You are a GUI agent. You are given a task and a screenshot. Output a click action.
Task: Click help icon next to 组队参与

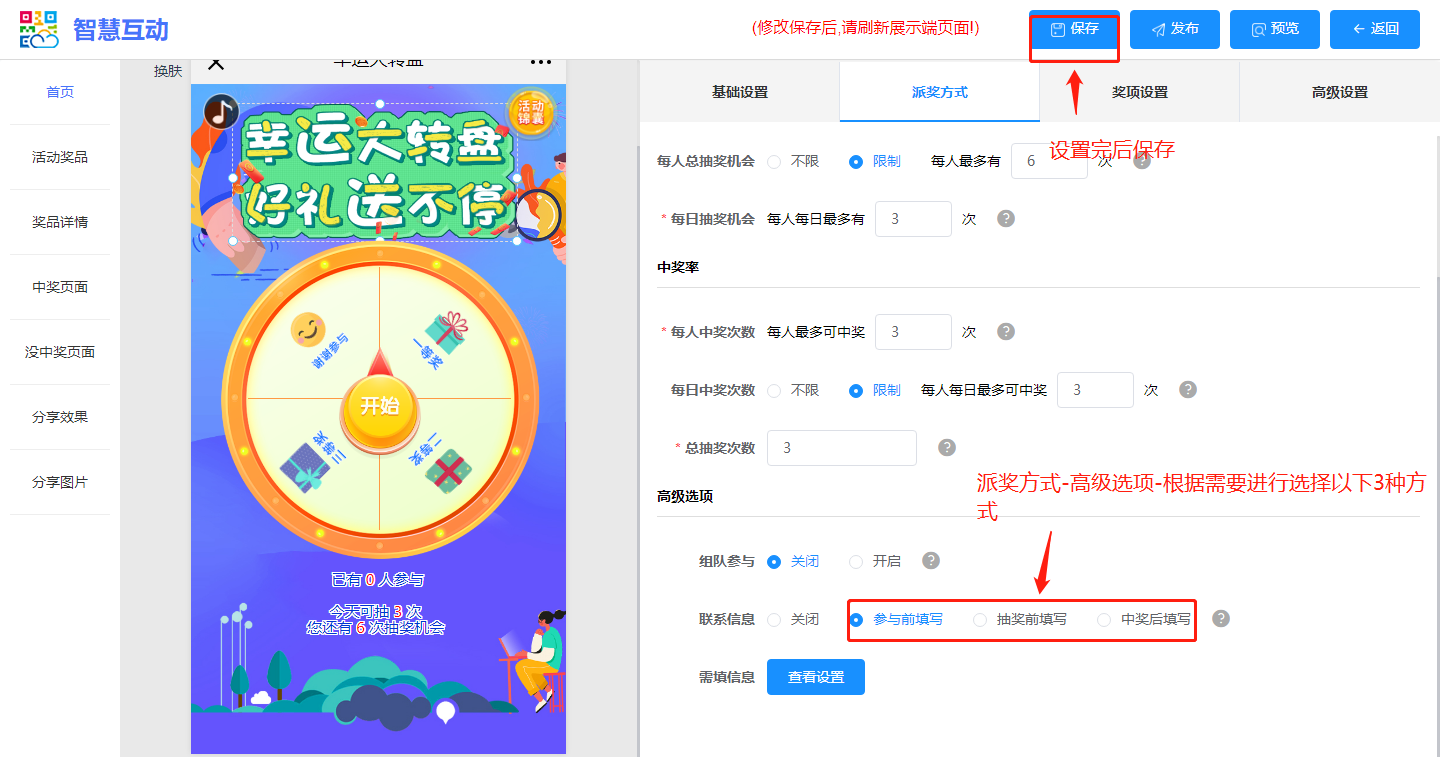pyautogui.click(x=931, y=561)
